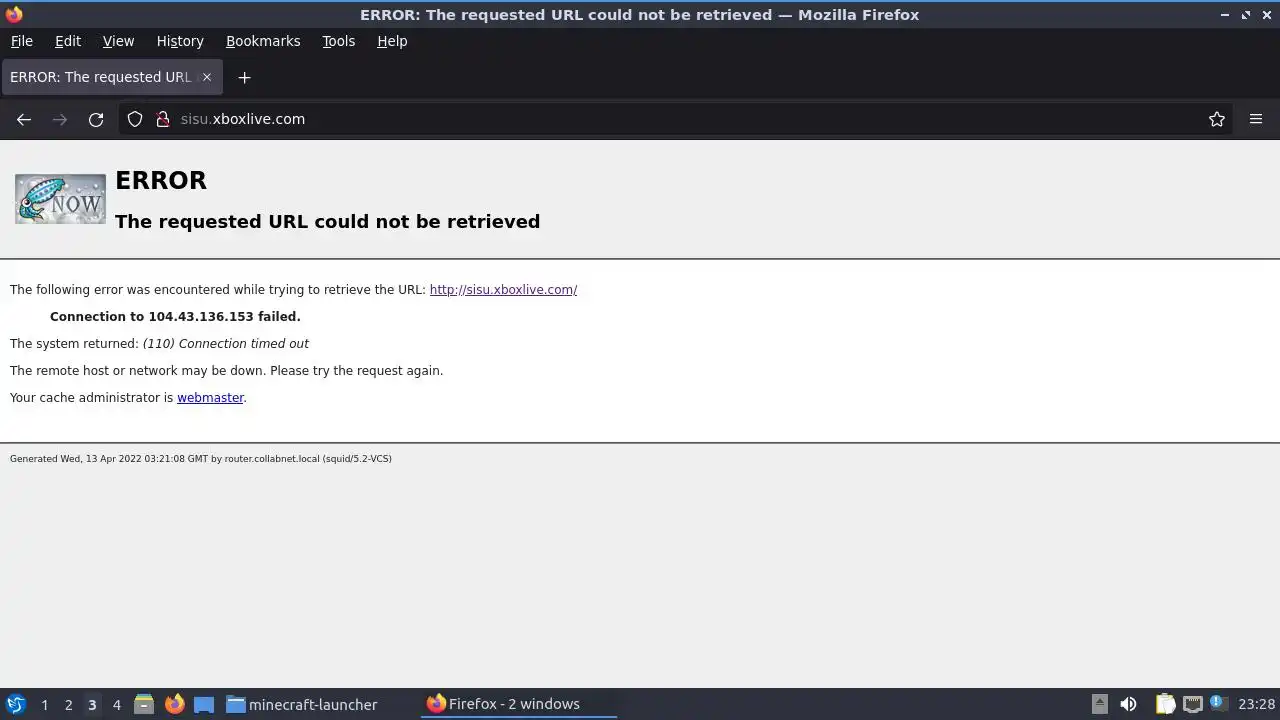
Task: Click the 'Generated Wed, 13 Apr 2022' footer text
Action: coord(200,459)
